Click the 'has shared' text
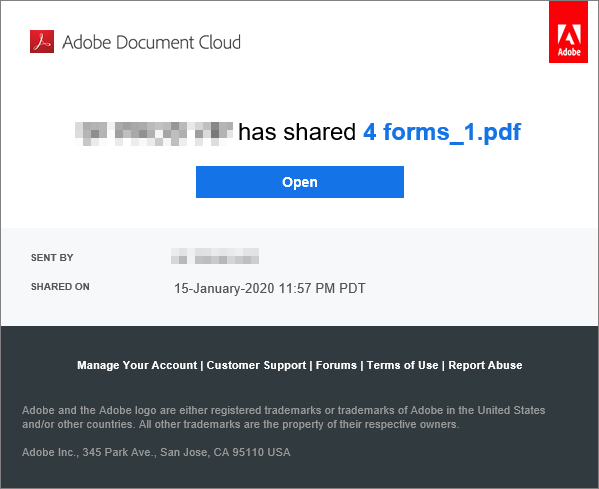599x489 pixels. point(297,132)
